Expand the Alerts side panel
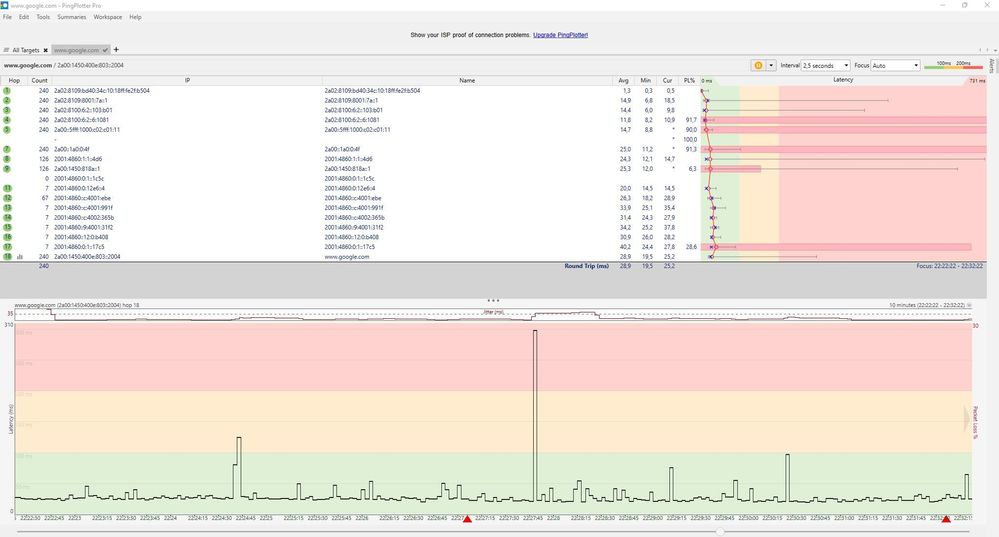 click(991, 65)
